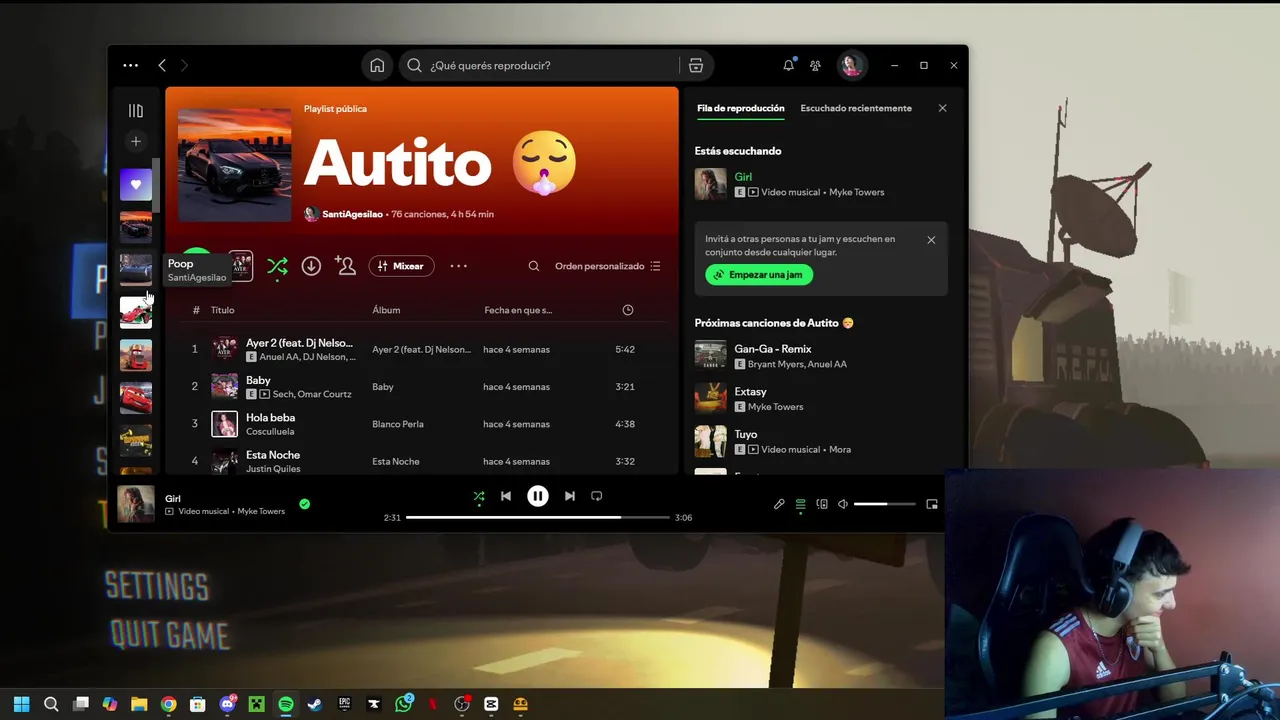Open Discord from the taskbar

pyautogui.click(x=227, y=704)
